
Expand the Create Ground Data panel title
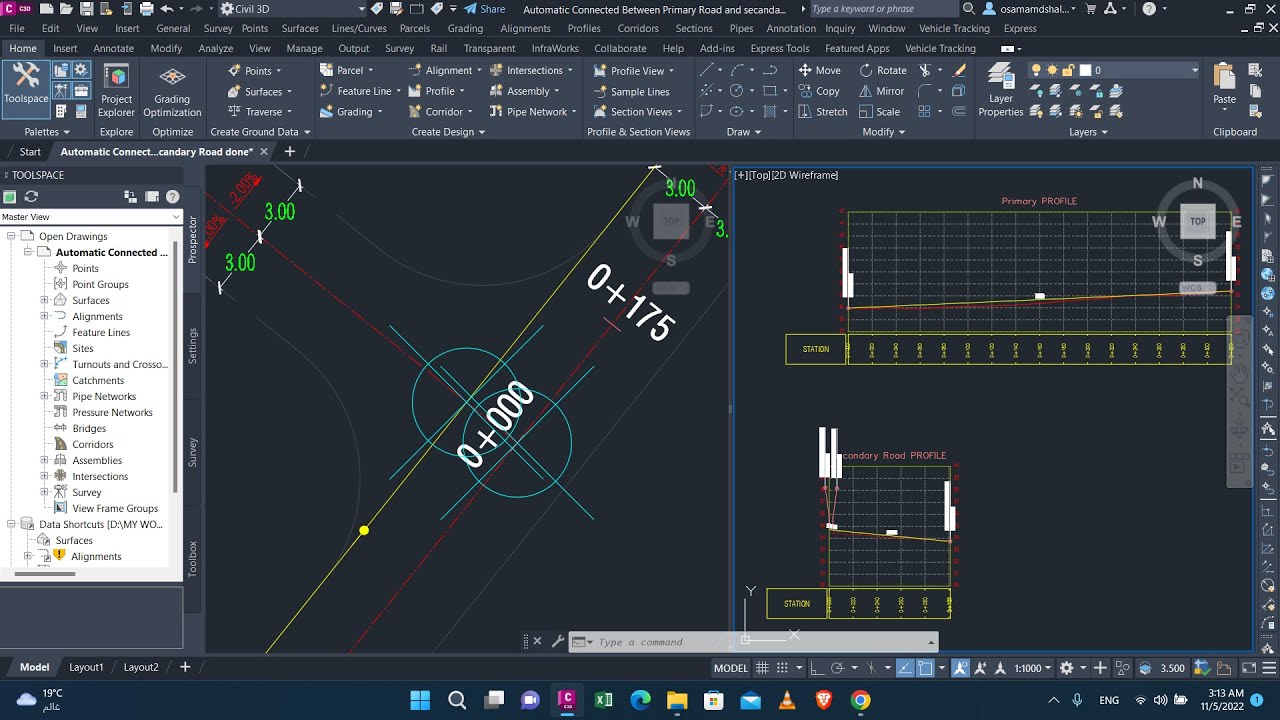point(260,132)
